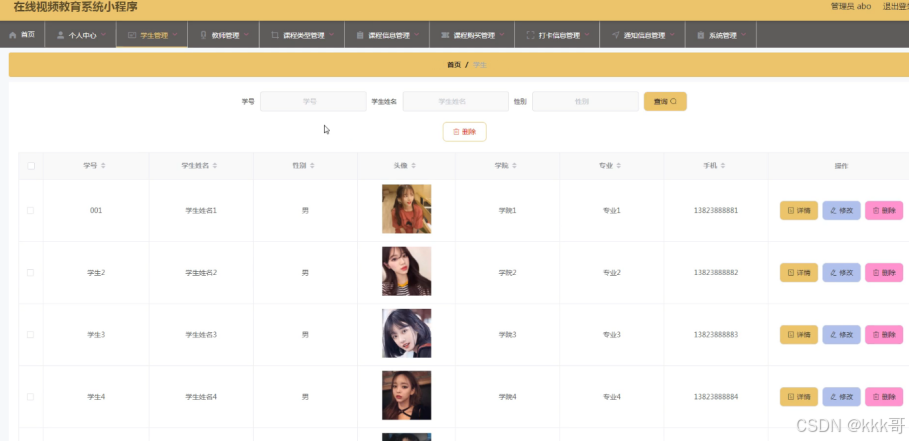Click the 学生姓名1 cell

click(x=201, y=210)
